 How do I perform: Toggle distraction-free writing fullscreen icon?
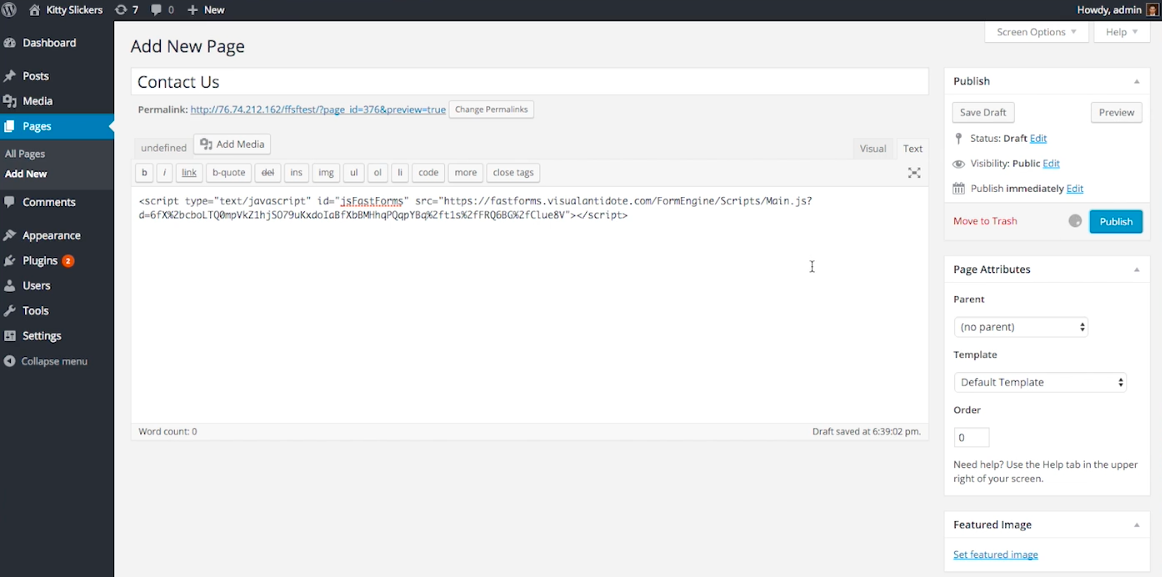click(x=914, y=173)
